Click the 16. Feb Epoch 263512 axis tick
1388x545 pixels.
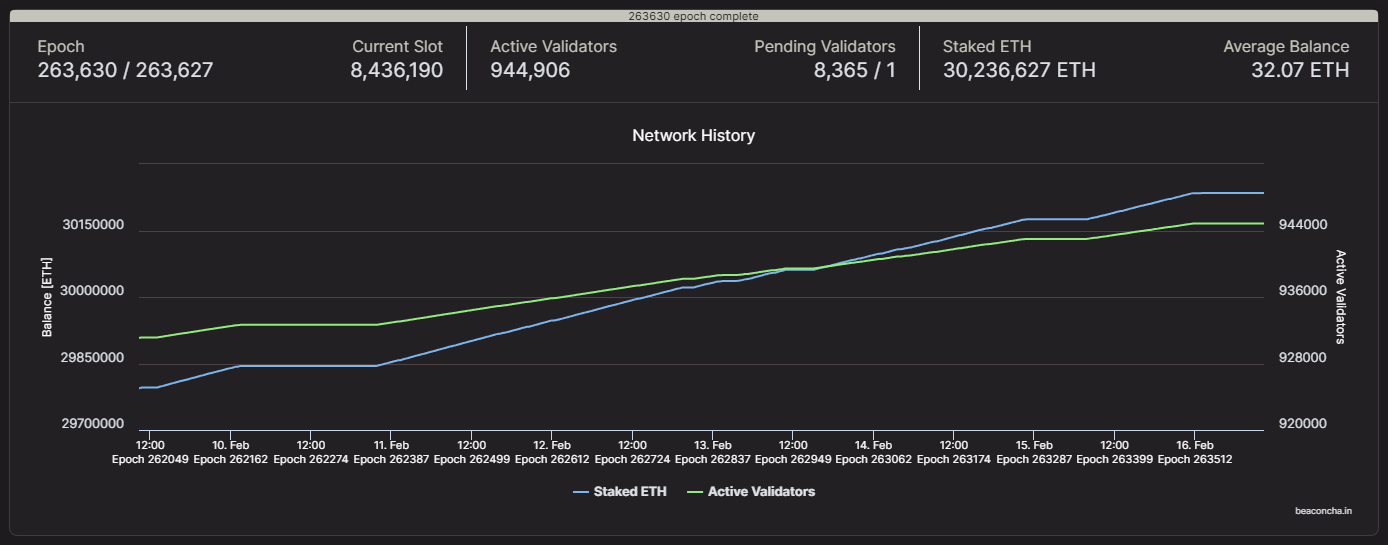1195,452
